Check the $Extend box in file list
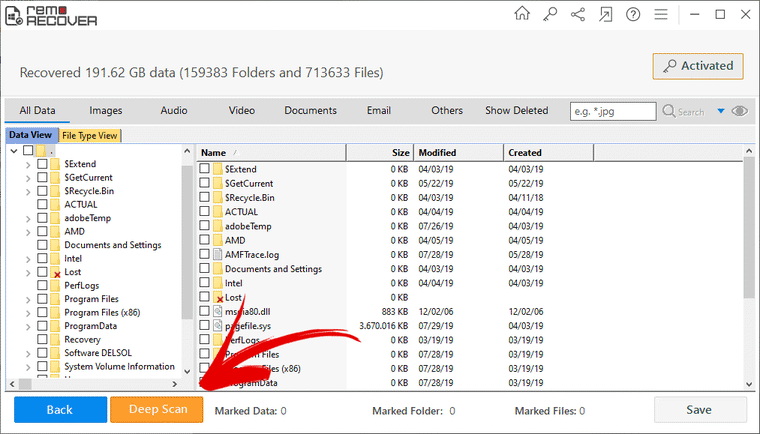The height and width of the screenshot is (434, 760). [x=204, y=170]
